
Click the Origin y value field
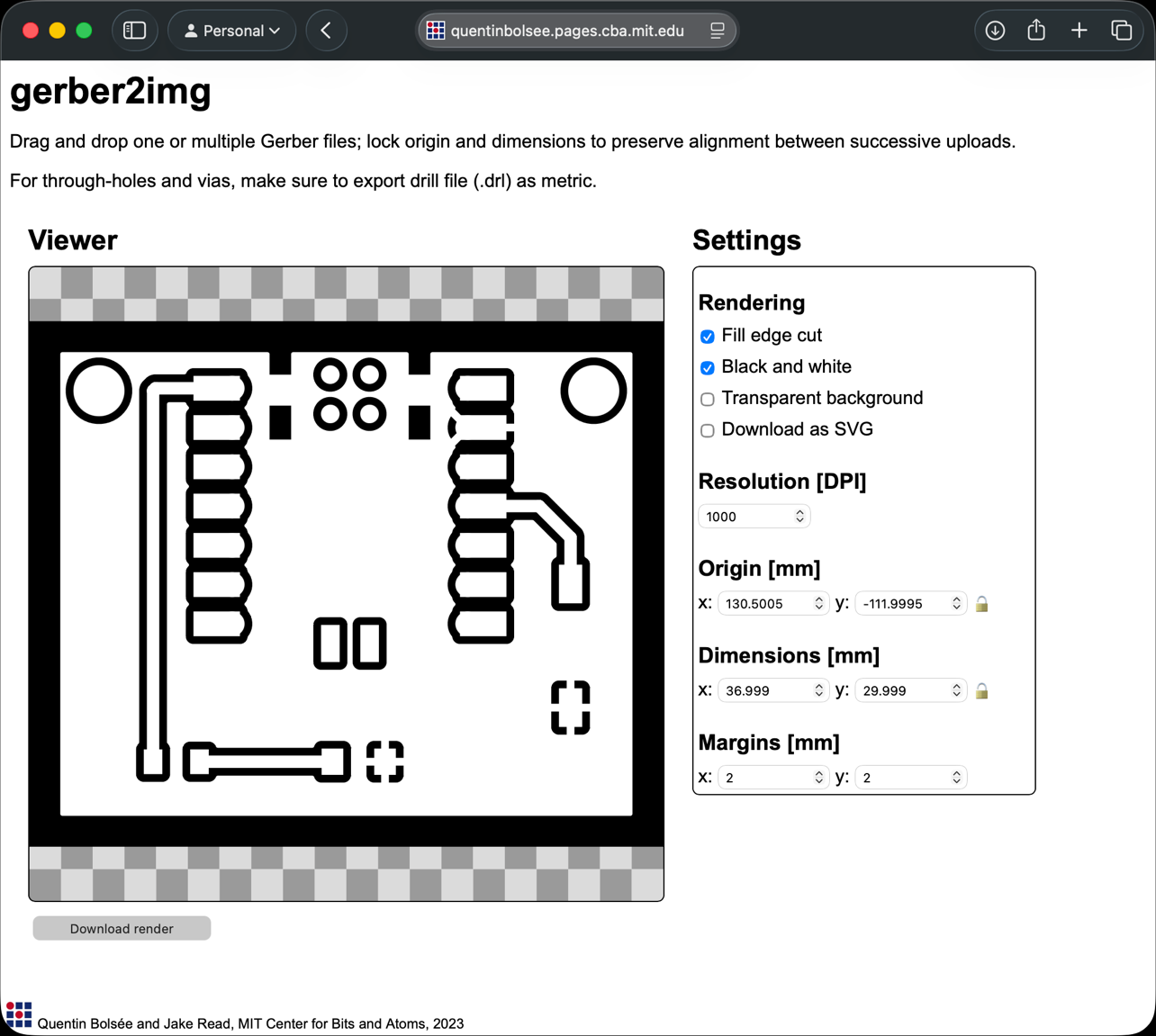click(910, 603)
